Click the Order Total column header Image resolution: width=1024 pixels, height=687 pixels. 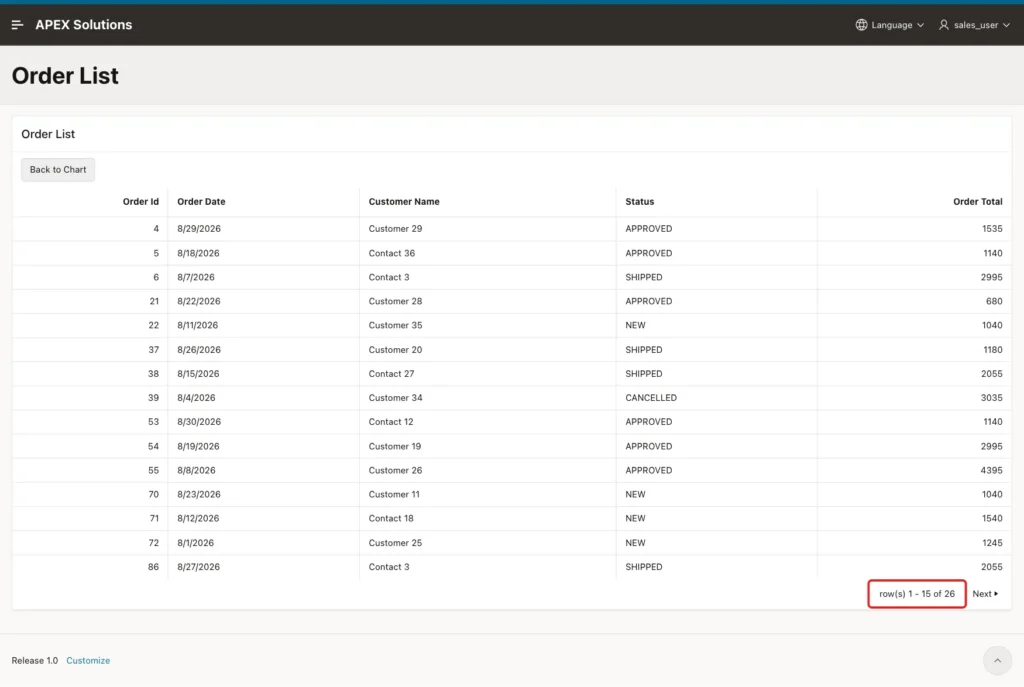(978, 202)
